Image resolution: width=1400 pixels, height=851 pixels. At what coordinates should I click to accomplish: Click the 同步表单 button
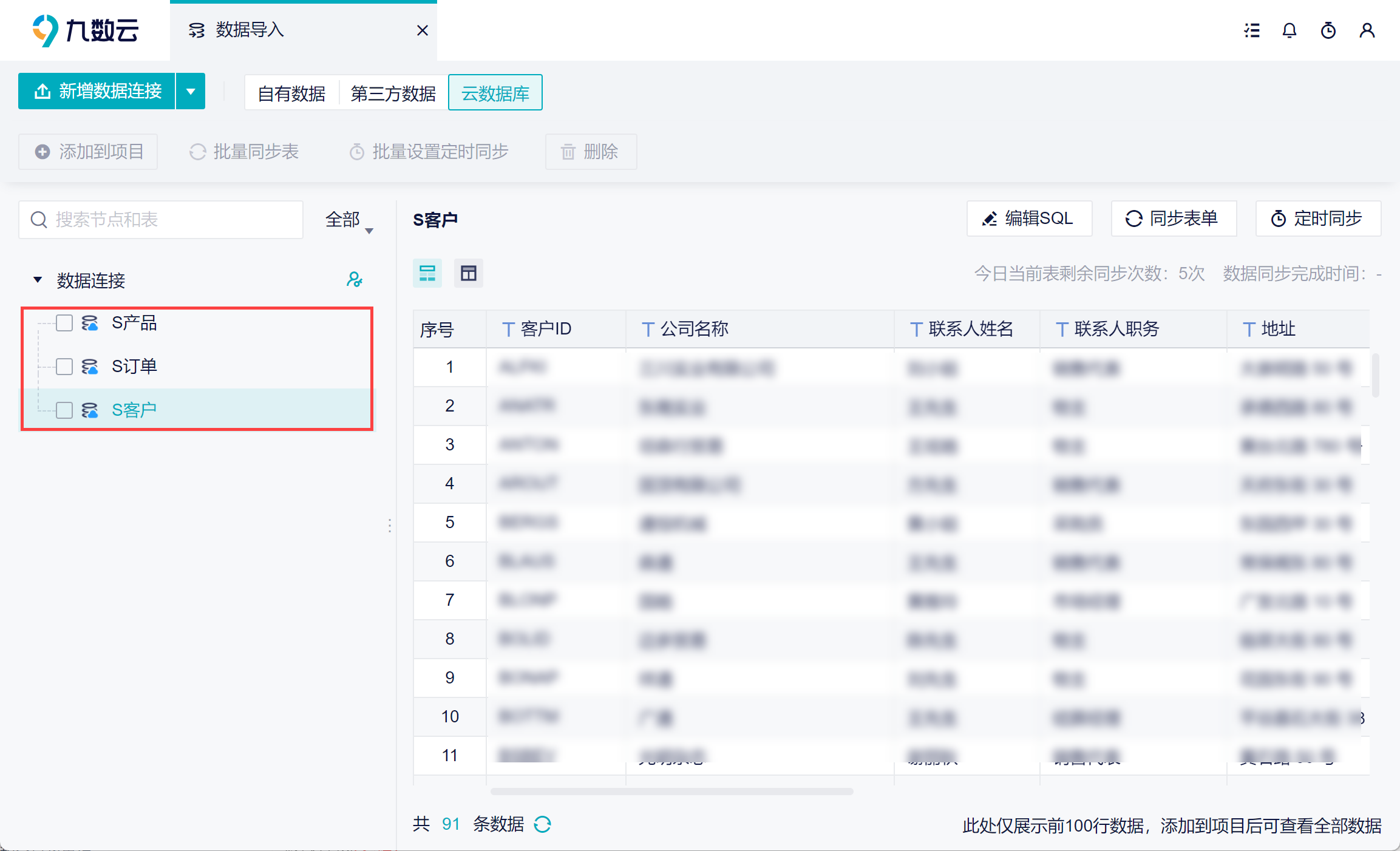tap(1173, 219)
